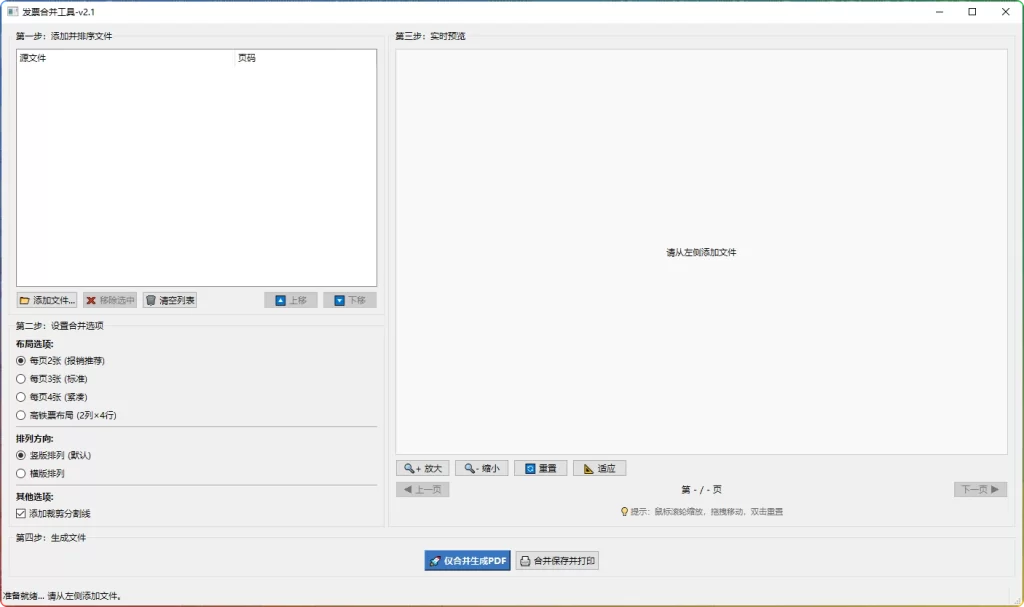Click the 缩小 zoom-out magnifier button
The height and width of the screenshot is (607, 1024).
pos(481,468)
